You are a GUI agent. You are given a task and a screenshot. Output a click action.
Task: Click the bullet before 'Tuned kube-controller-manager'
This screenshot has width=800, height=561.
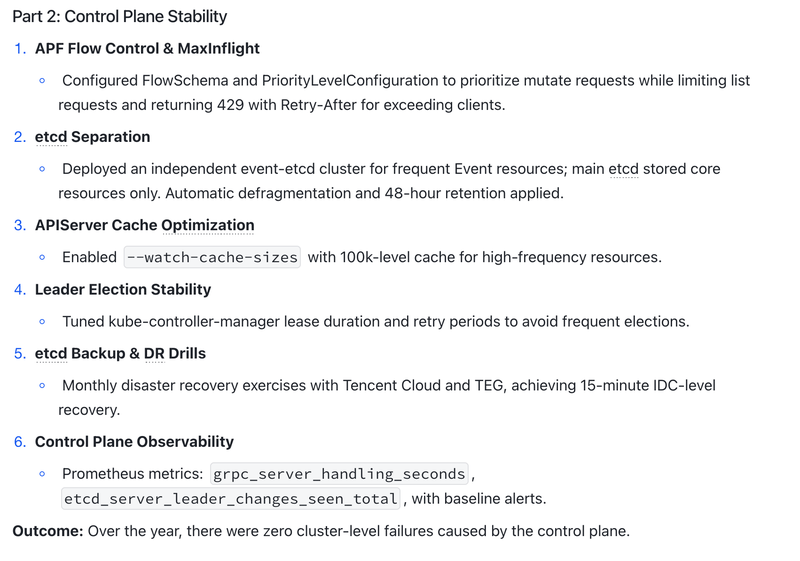point(42,321)
